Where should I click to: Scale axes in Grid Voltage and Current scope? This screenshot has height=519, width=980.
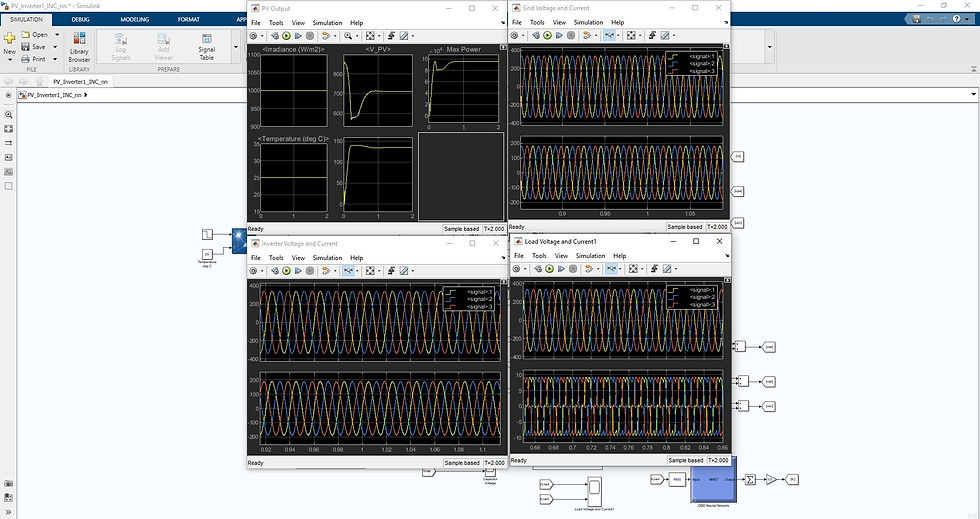[631, 36]
